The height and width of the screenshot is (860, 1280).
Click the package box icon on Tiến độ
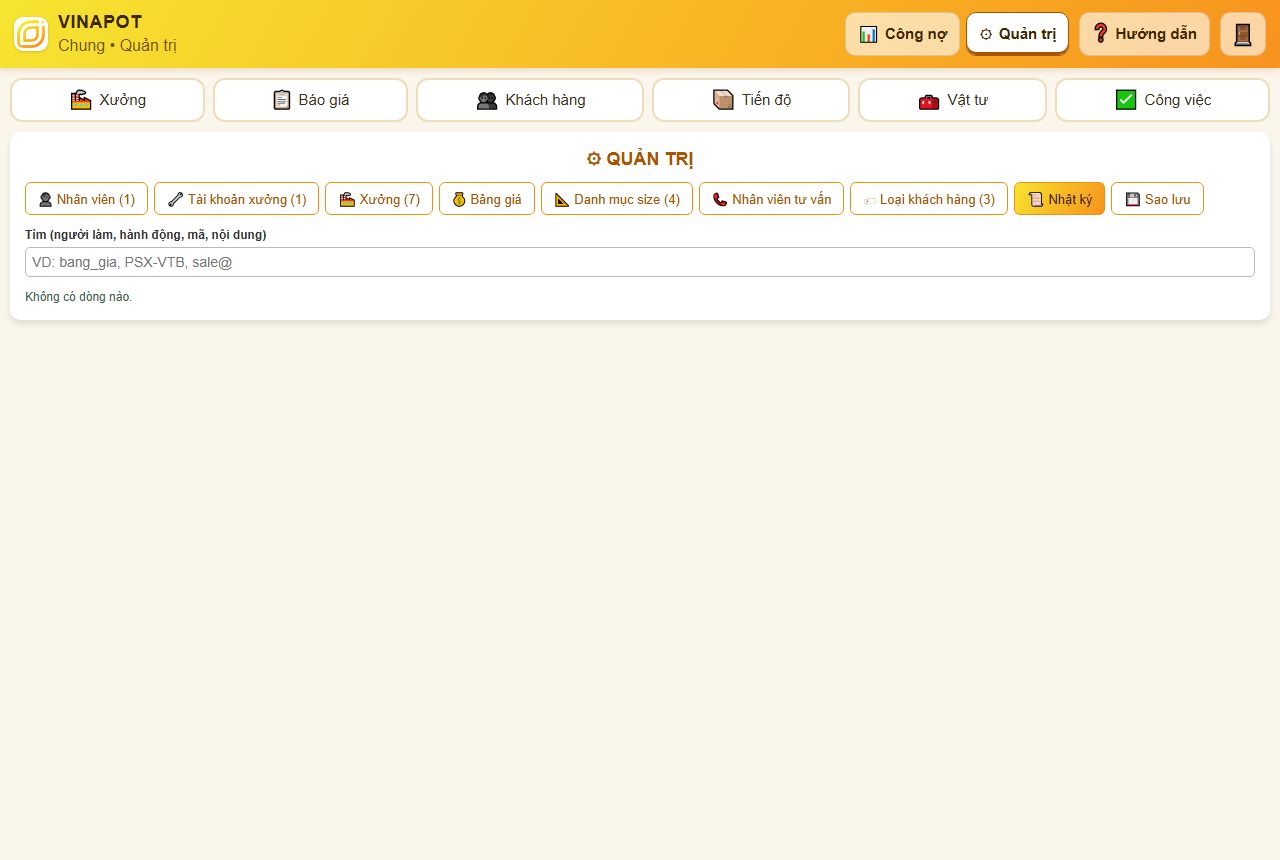[x=723, y=100]
